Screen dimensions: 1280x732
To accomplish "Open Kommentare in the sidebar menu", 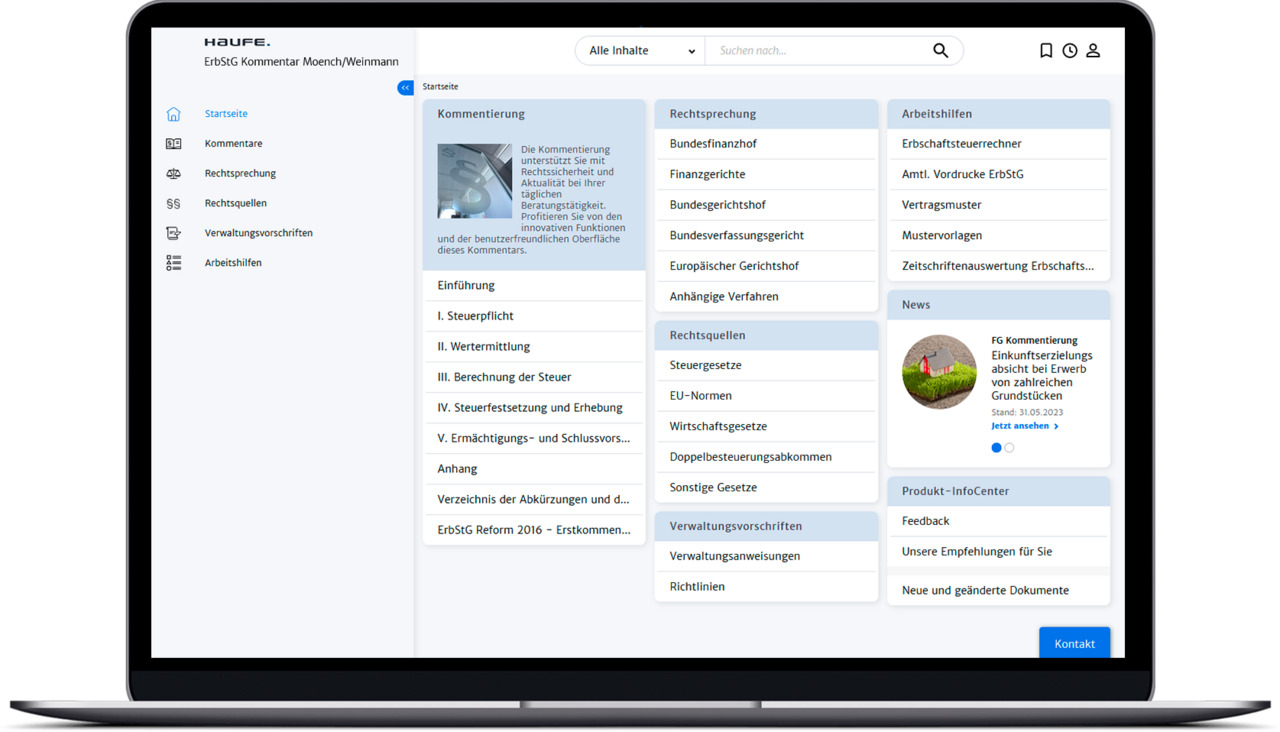I will (233, 143).
